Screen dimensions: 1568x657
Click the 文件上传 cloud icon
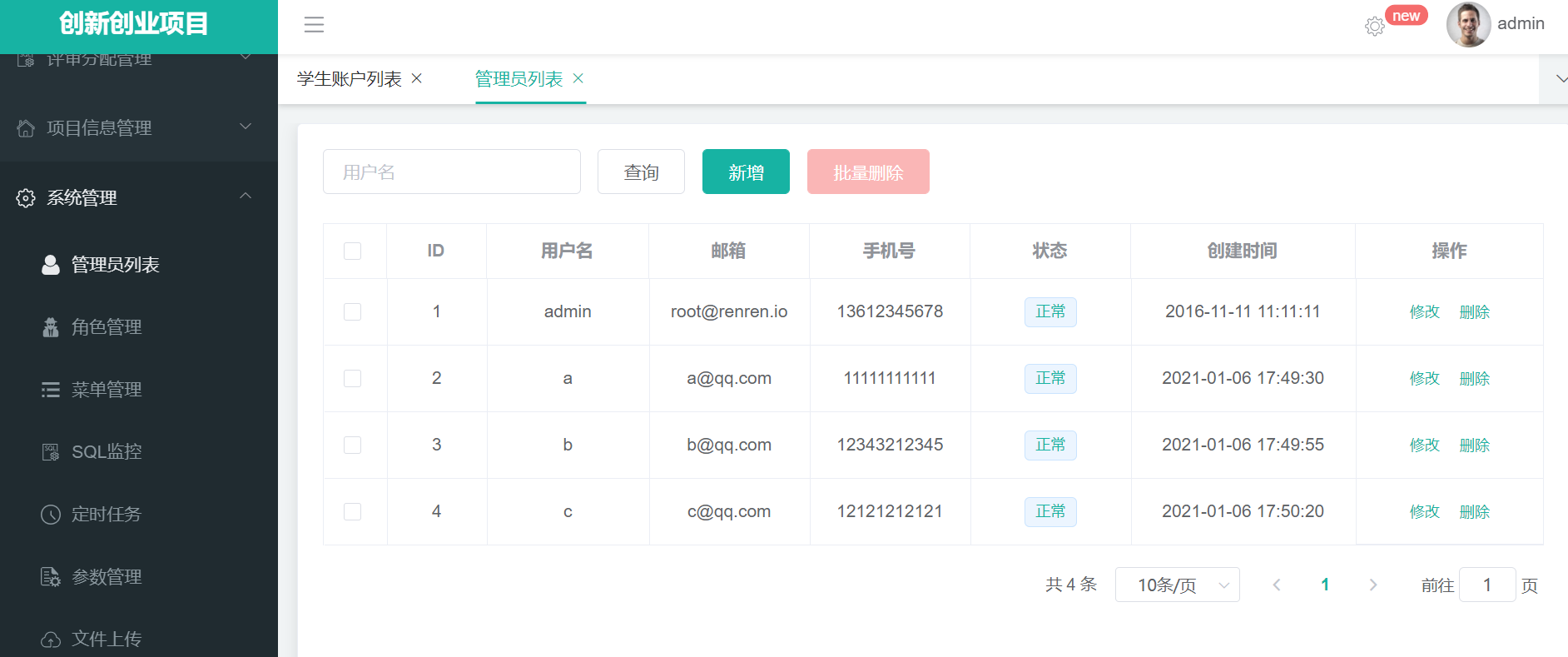pos(51,640)
